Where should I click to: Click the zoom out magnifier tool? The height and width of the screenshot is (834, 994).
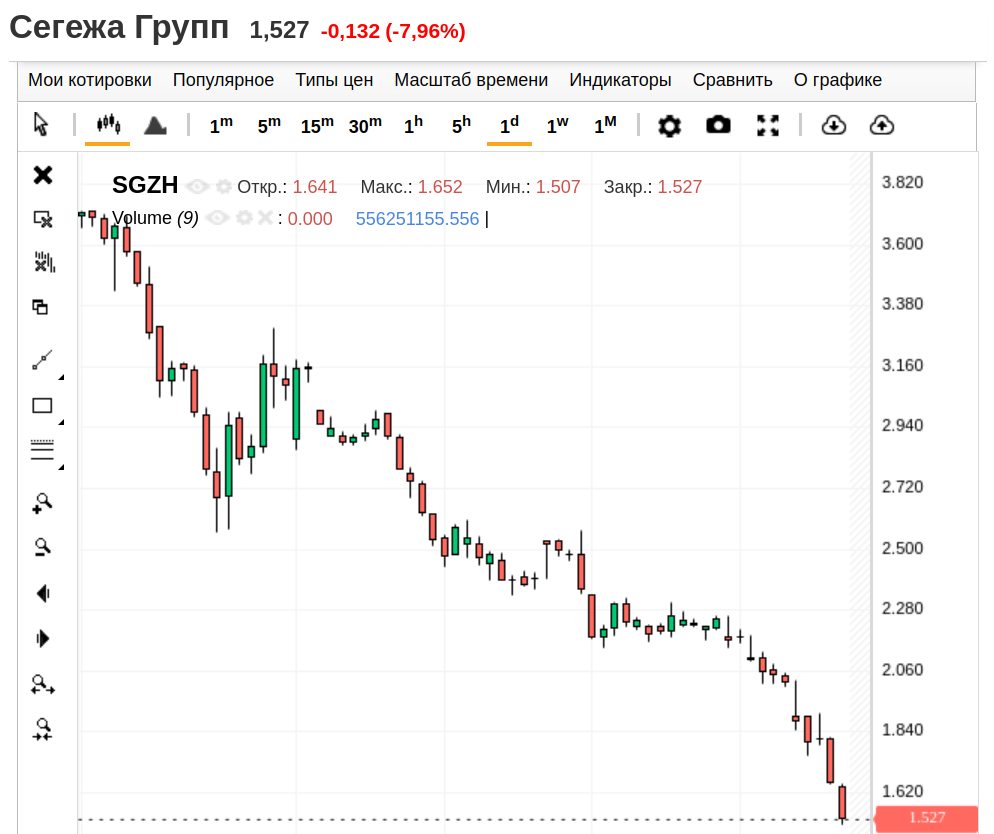pos(42,547)
